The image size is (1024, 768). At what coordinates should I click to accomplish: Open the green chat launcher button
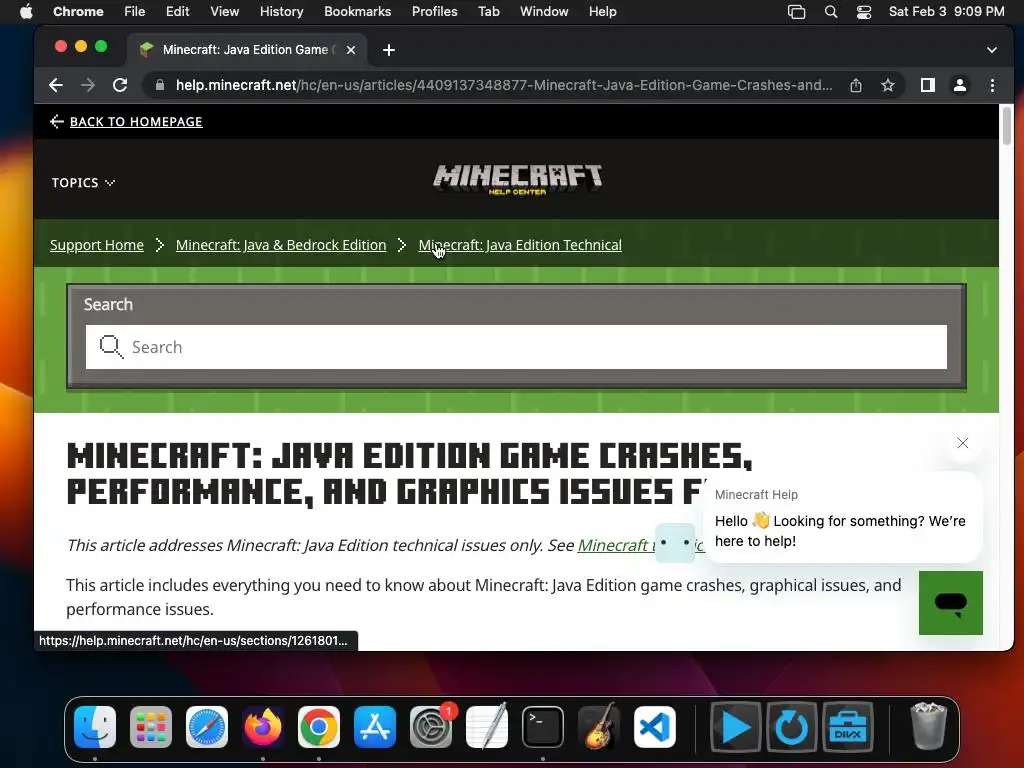[950, 602]
